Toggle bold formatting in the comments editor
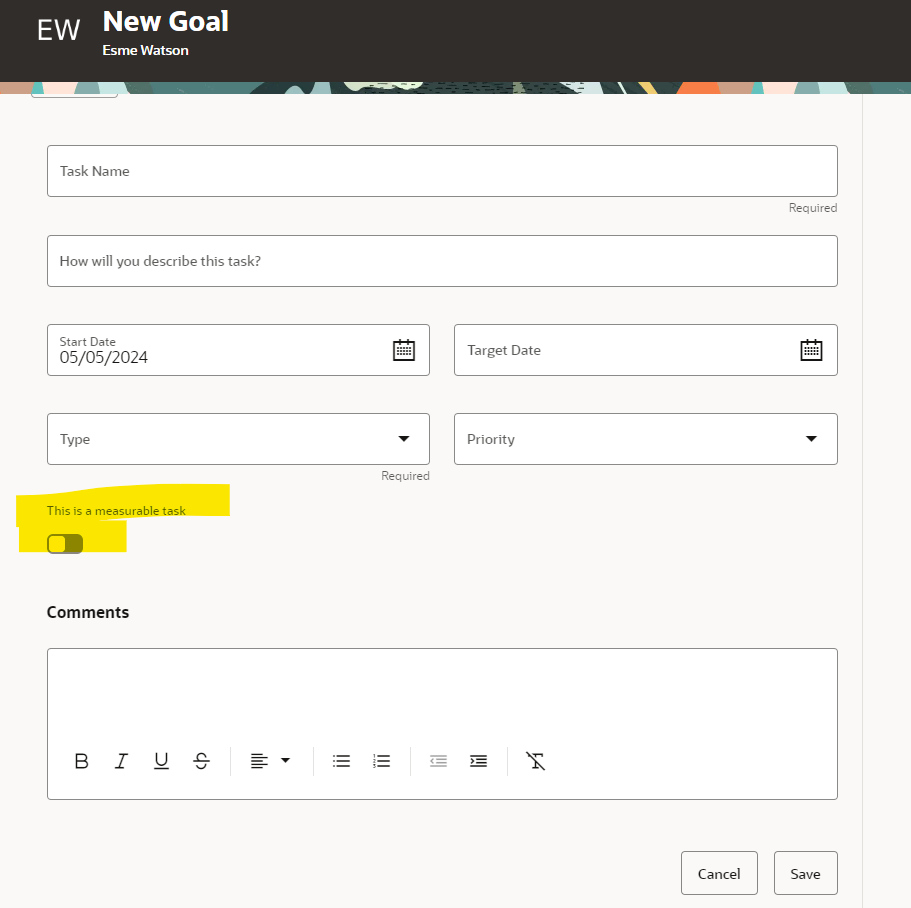The height and width of the screenshot is (908, 911). tap(81, 761)
